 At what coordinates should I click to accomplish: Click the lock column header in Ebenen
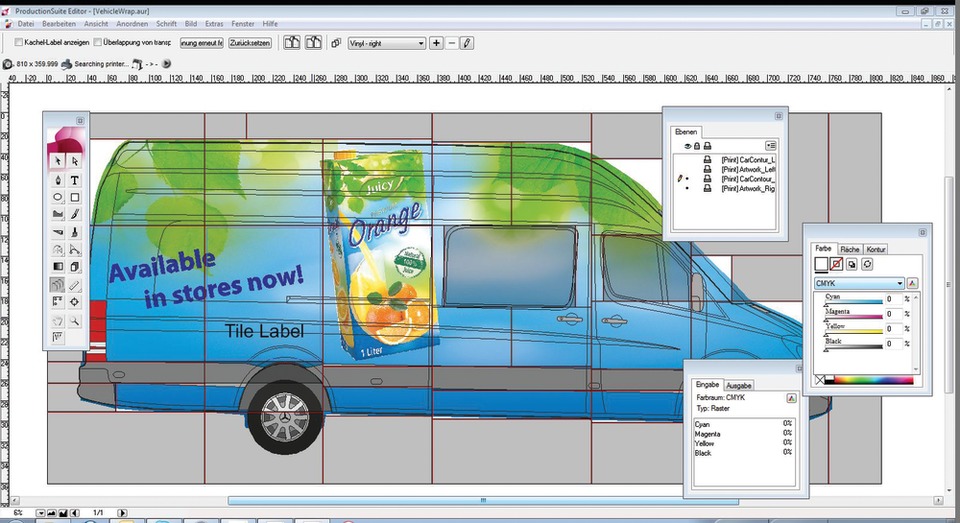click(x=697, y=146)
